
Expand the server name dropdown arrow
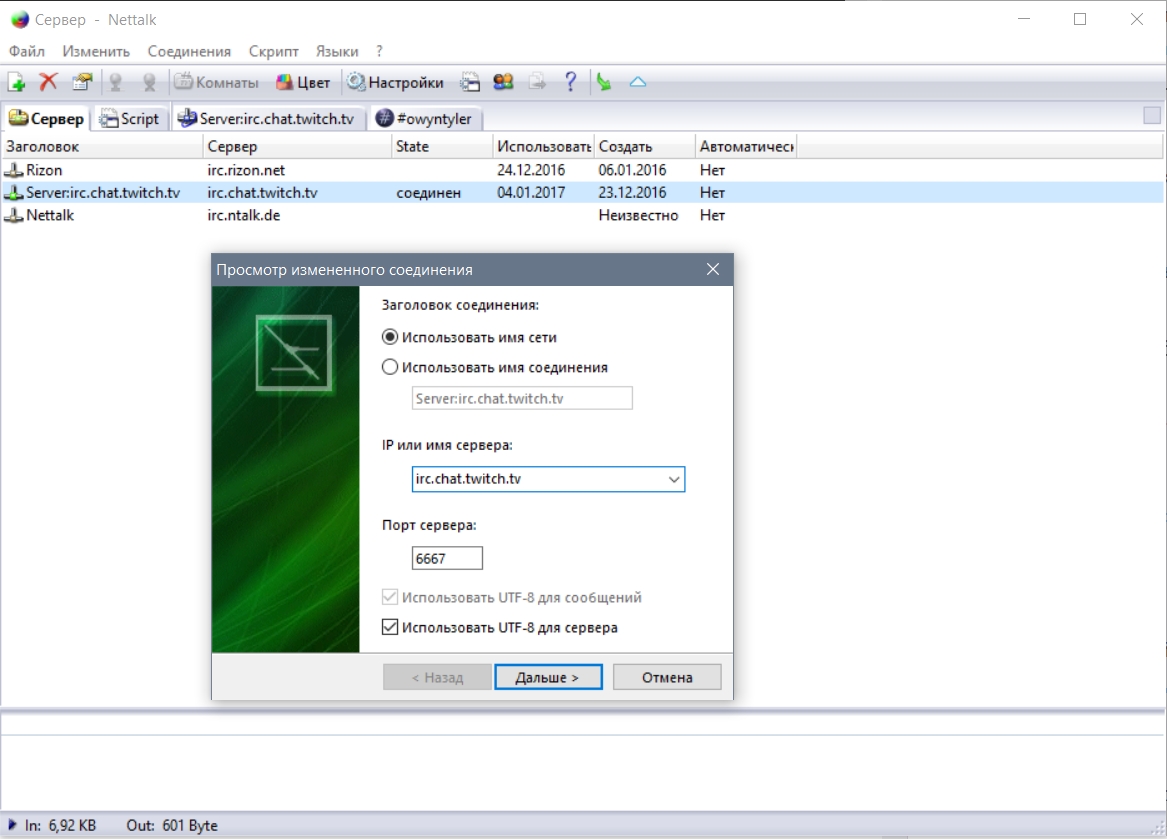pyautogui.click(x=674, y=480)
